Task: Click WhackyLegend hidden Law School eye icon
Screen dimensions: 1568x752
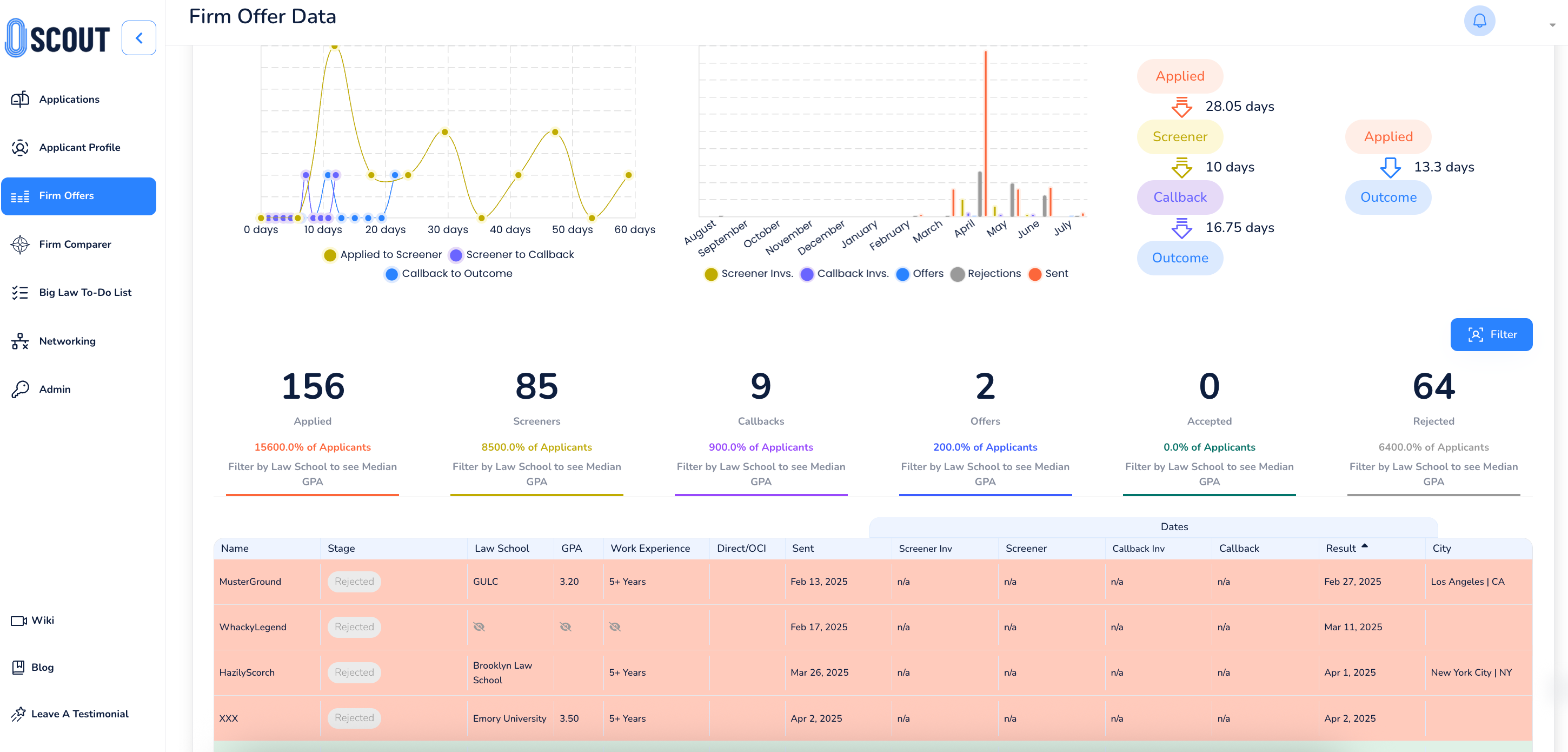Action: pyautogui.click(x=479, y=626)
